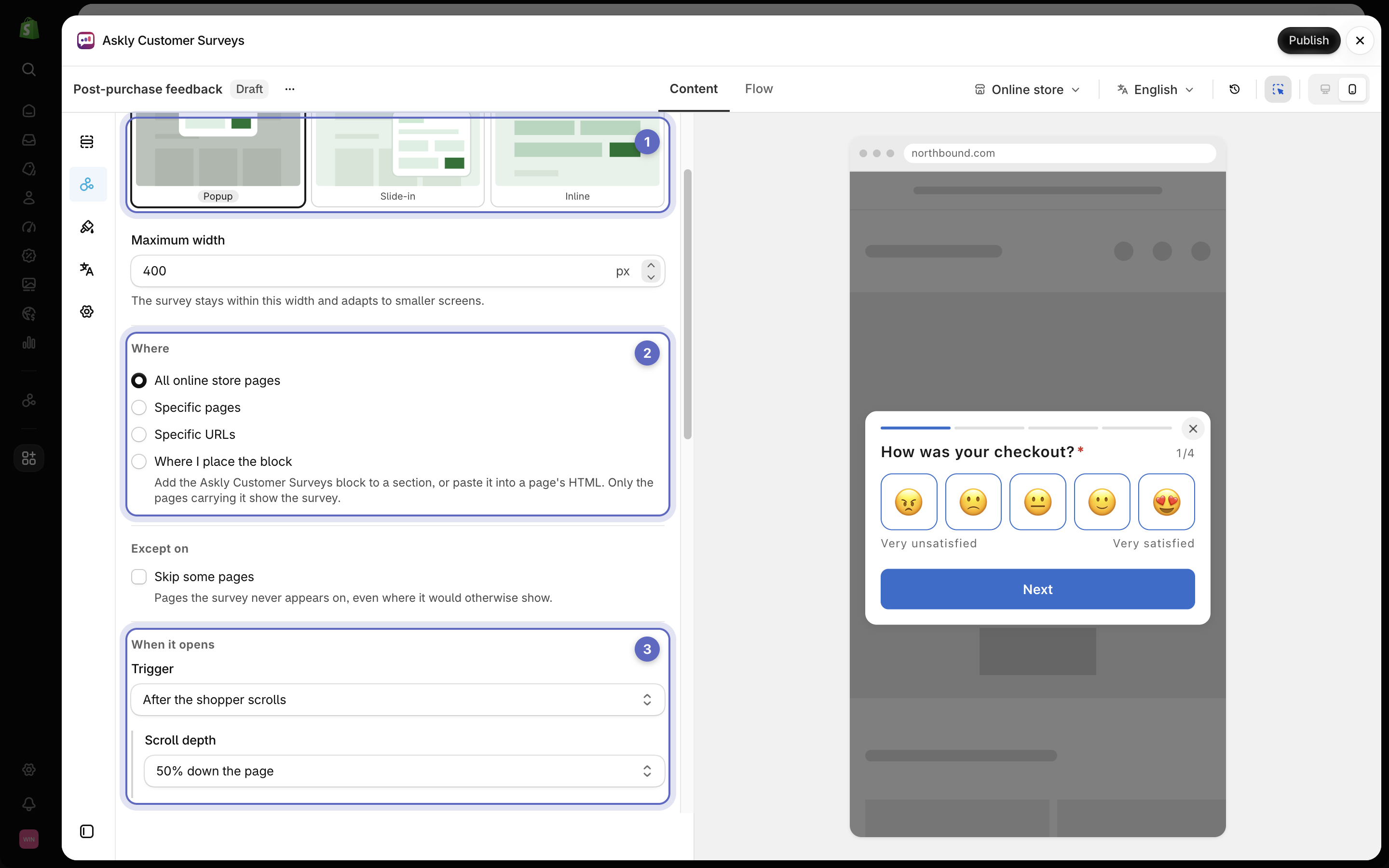1389x868 pixels.
Task: Select the heart-eyes emoji rating
Action: [x=1166, y=502]
